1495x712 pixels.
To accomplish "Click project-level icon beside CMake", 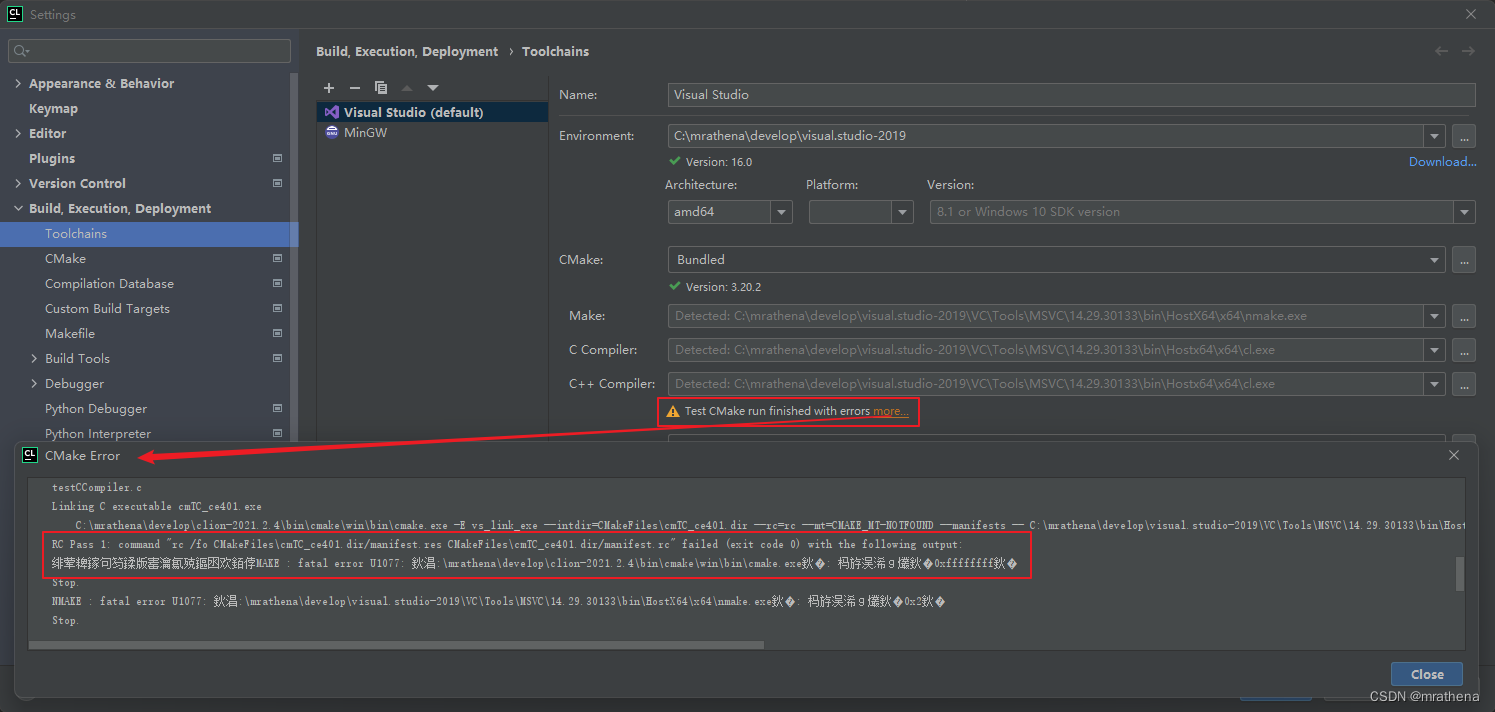I will [x=277, y=258].
